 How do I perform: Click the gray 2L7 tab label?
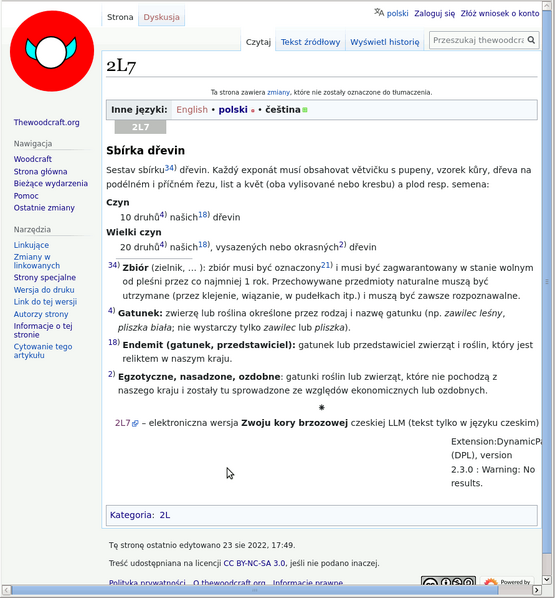140,127
